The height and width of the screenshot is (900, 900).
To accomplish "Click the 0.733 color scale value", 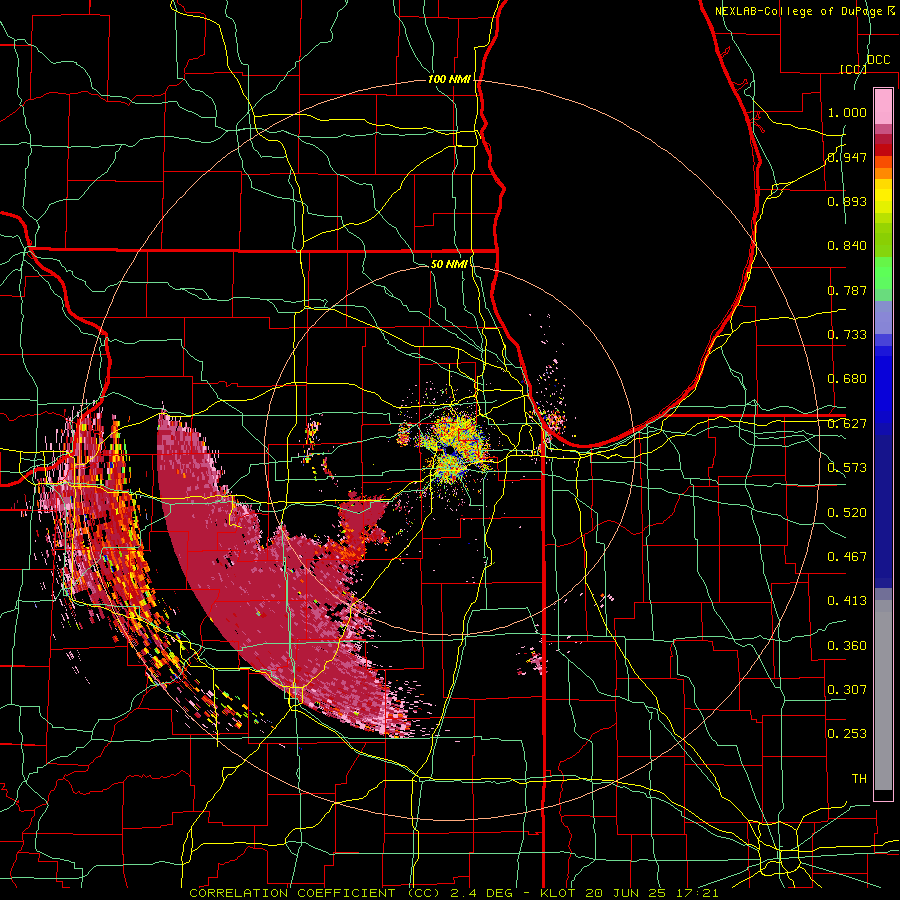I will coord(847,335).
